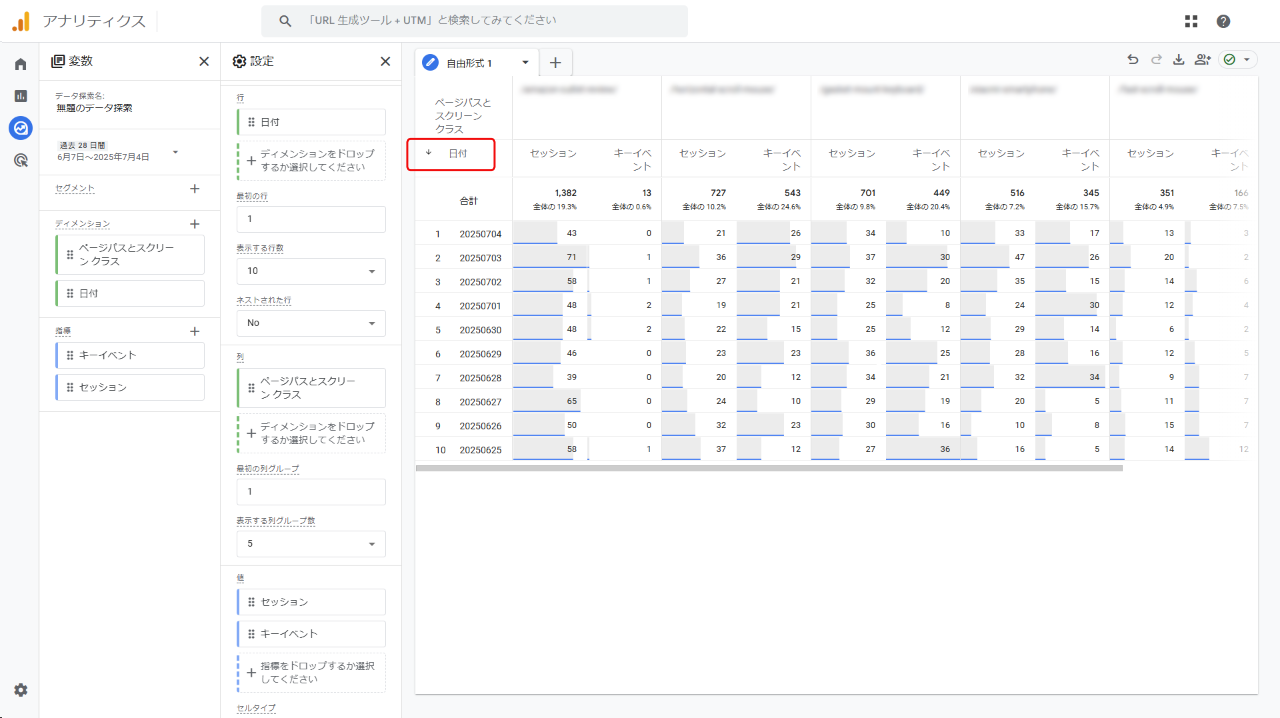Open the Home icon in left sidebar
Image resolution: width=1280 pixels, height=718 pixels.
point(20,64)
